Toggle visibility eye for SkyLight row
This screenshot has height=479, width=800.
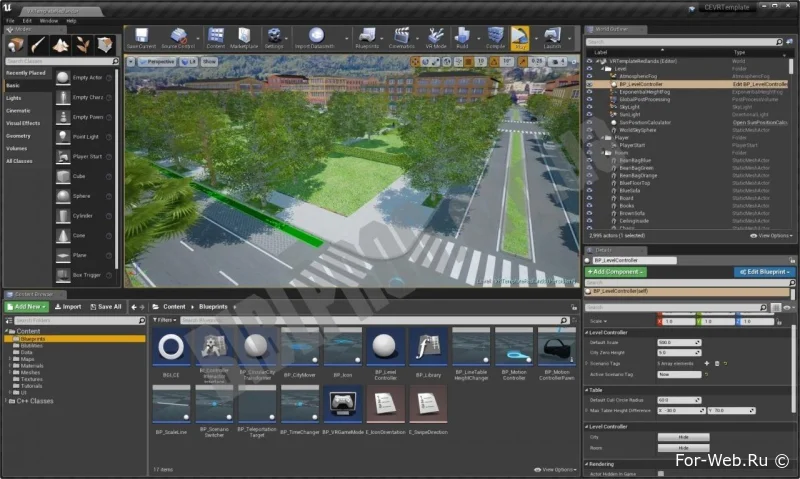590,107
